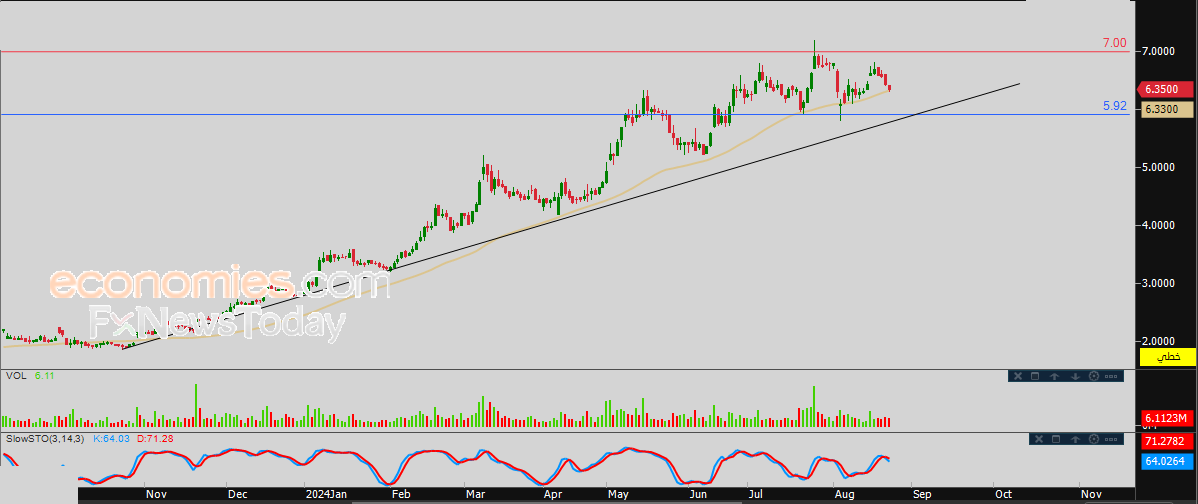The width and height of the screenshot is (1198, 504).
Task: Click the 2.0000 price axis label
Action: click(1159, 341)
